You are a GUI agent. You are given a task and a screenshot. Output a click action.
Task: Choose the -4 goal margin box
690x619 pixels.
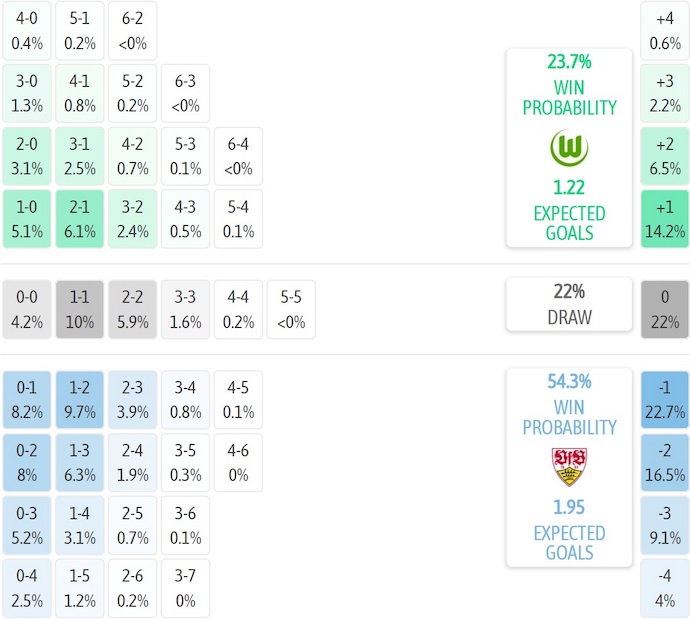664,589
